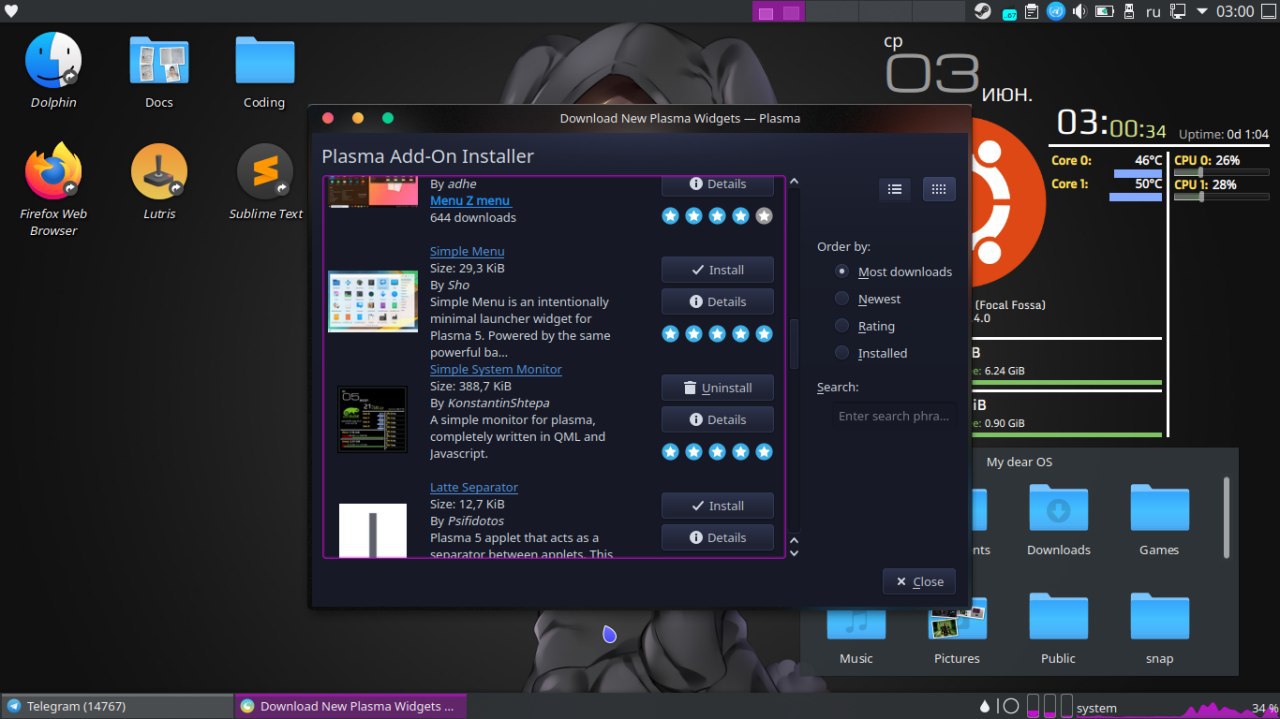Uninstall Simple System Monitor widget
The height and width of the screenshot is (719, 1280).
click(x=717, y=388)
